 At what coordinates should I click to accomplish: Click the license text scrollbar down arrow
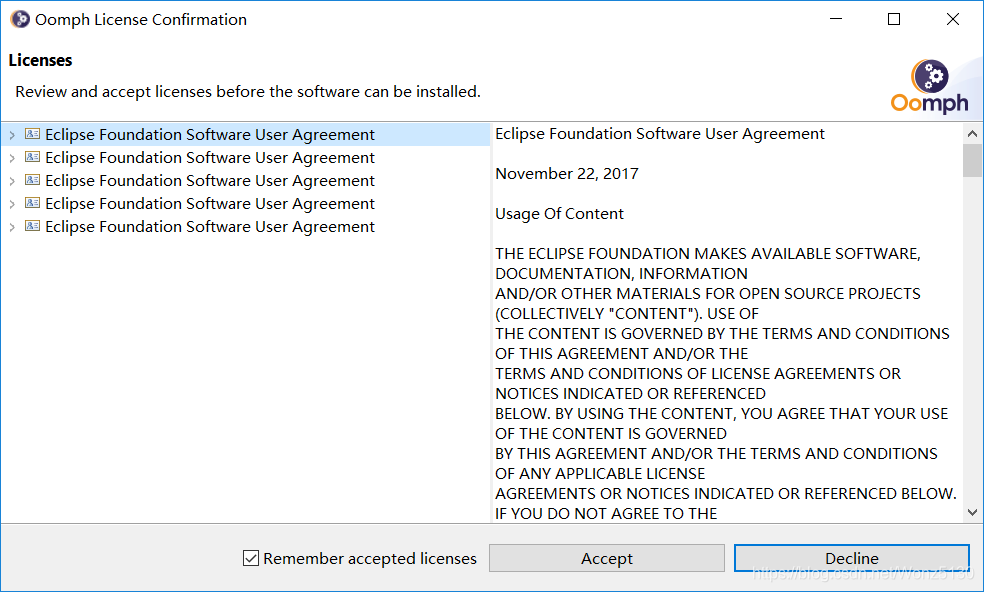point(972,512)
